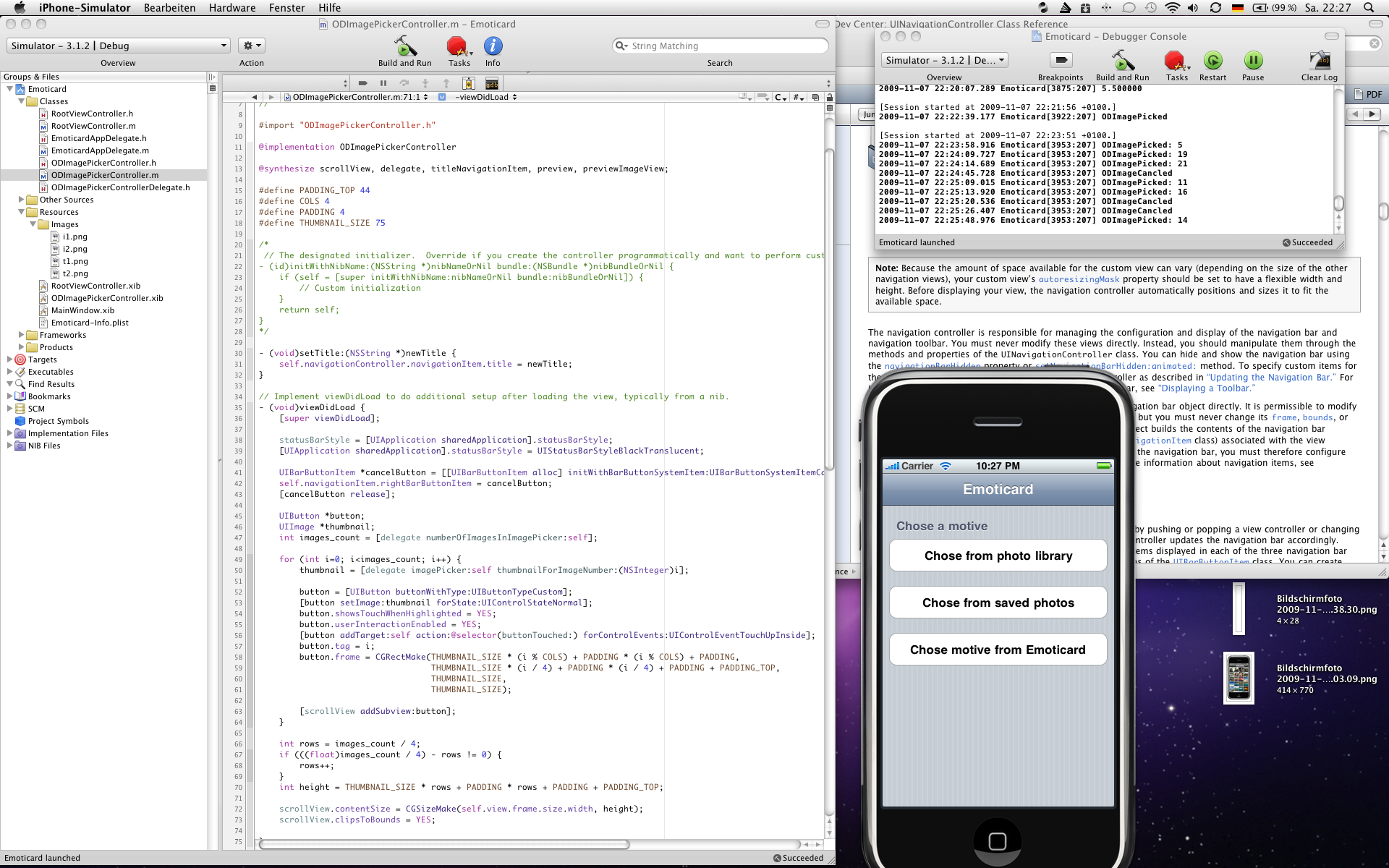1389x868 pixels.
Task: Restart the debug session in console
Action: (1212, 61)
